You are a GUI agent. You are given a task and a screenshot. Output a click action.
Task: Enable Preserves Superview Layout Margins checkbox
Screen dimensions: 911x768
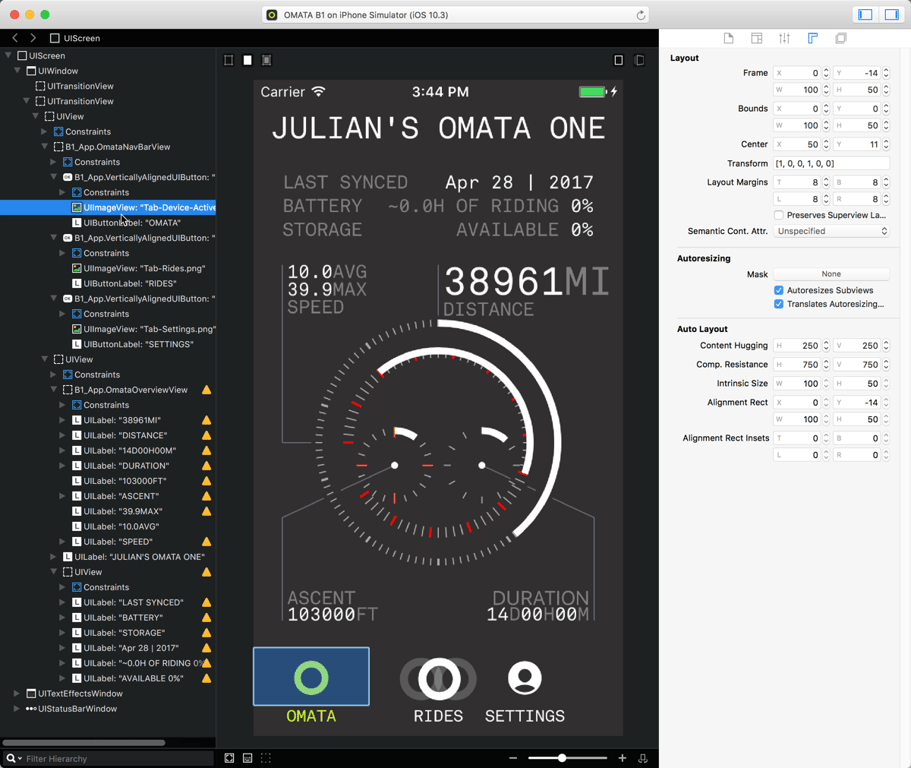(x=779, y=215)
